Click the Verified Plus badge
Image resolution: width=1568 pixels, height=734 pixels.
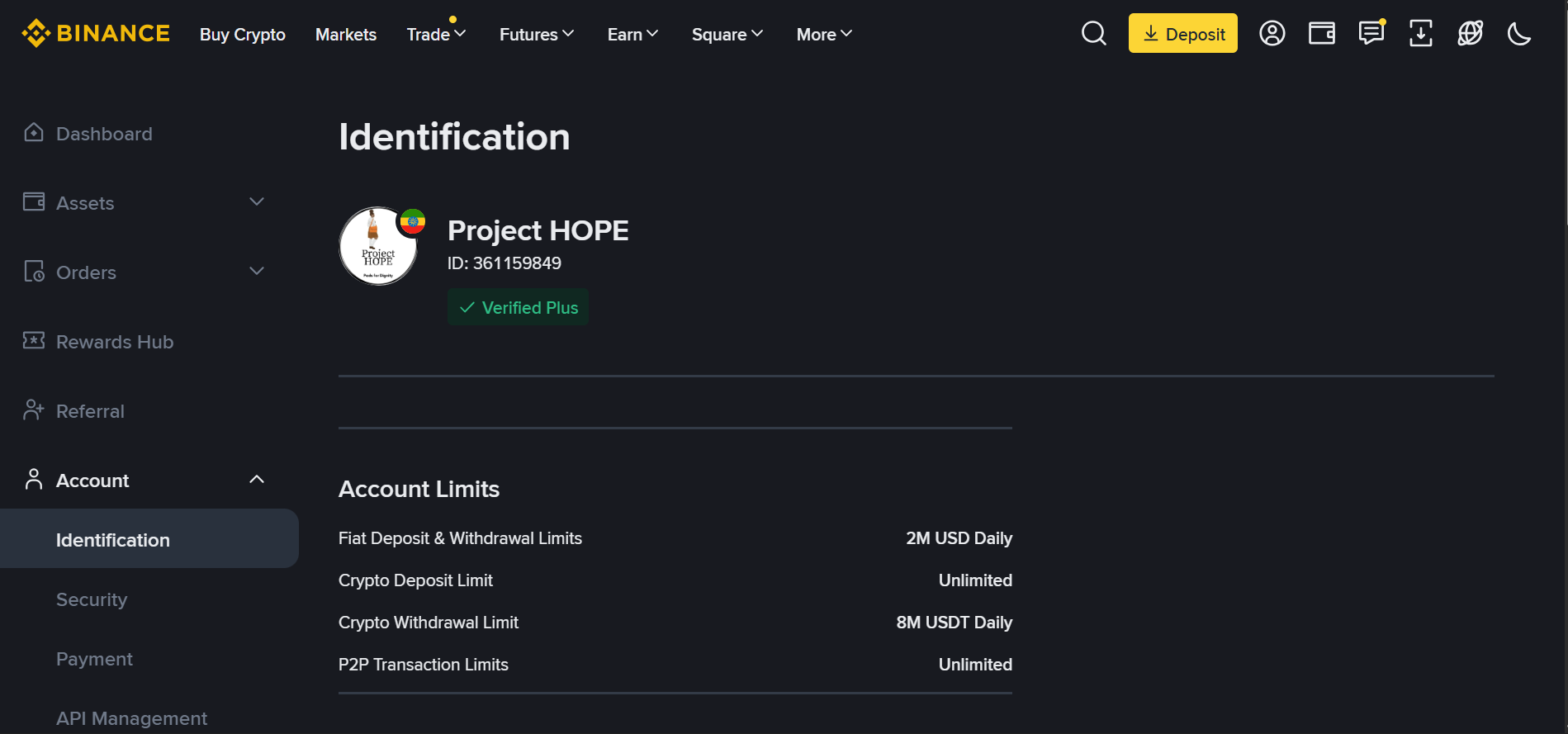click(519, 307)
